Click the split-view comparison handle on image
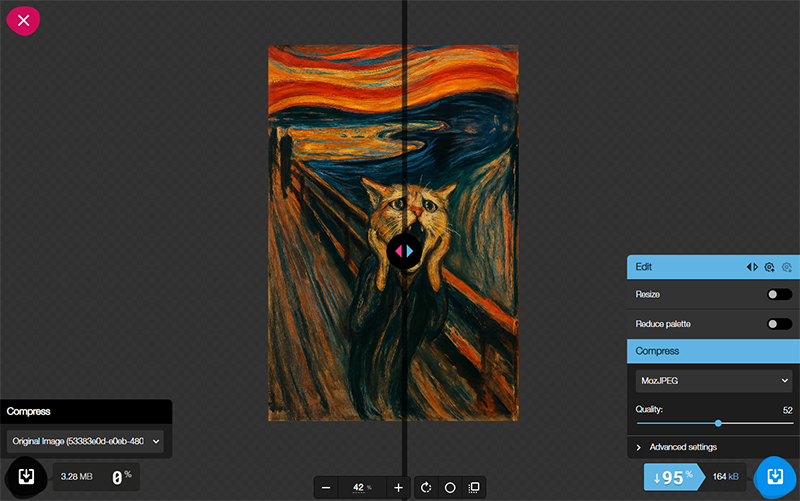Image resolution: width=800 pixels, height=501 pixels. tap(404, 251)
